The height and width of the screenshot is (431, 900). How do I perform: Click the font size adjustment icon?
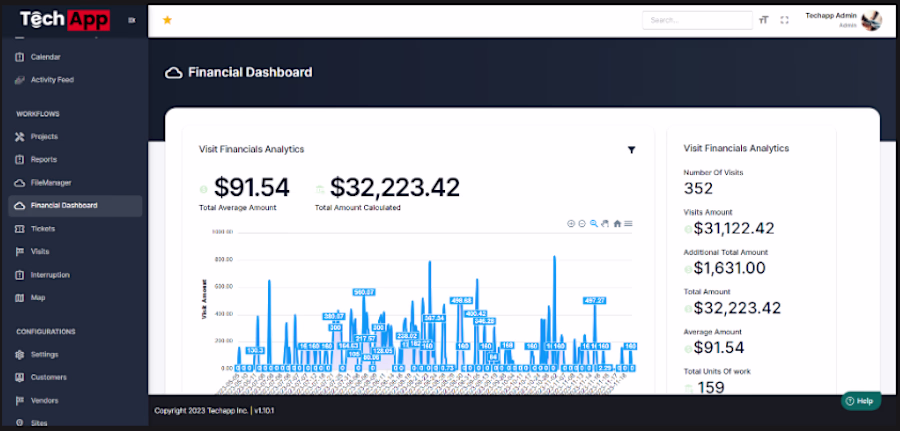(763, 20)
